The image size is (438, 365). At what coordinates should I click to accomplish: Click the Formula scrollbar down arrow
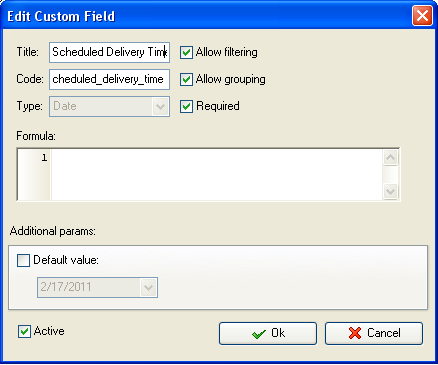(x=390, y=192)
